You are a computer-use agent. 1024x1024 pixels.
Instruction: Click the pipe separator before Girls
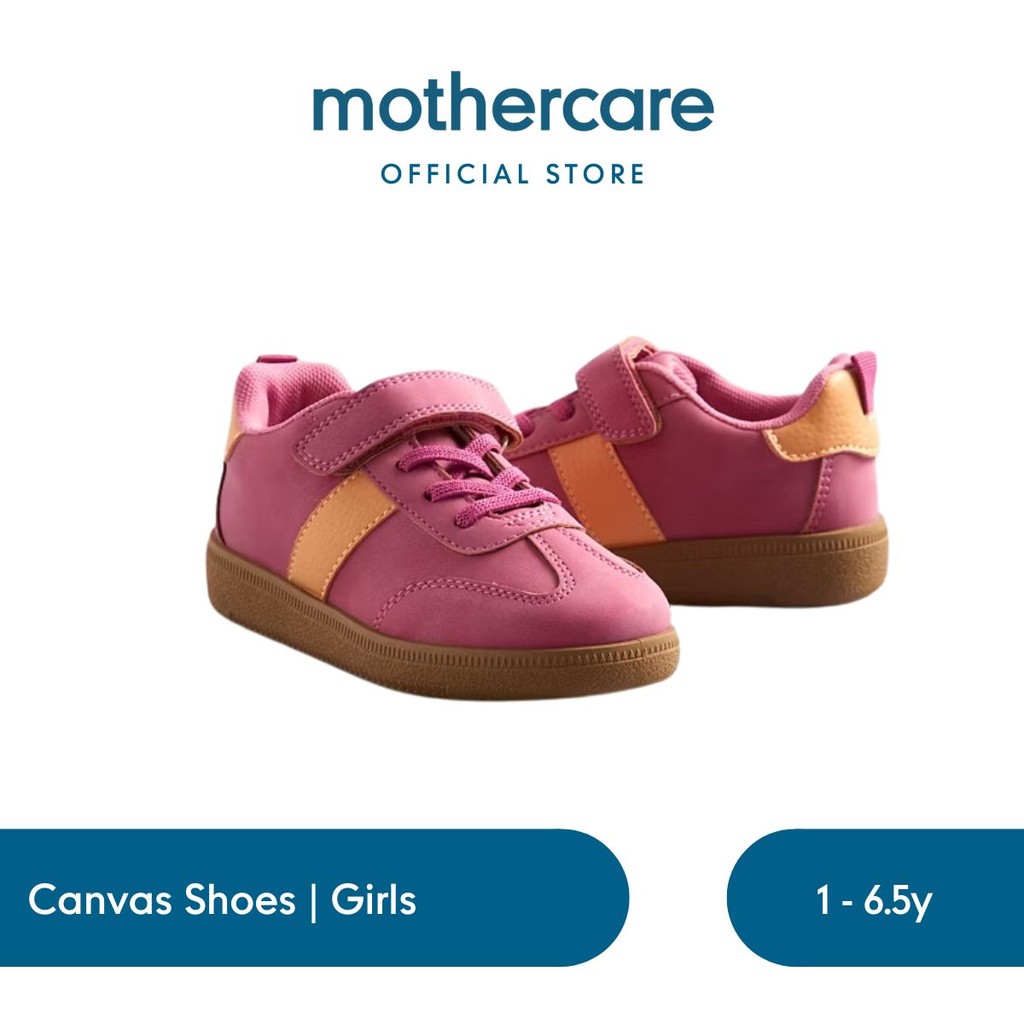click(x=313, y=901)
